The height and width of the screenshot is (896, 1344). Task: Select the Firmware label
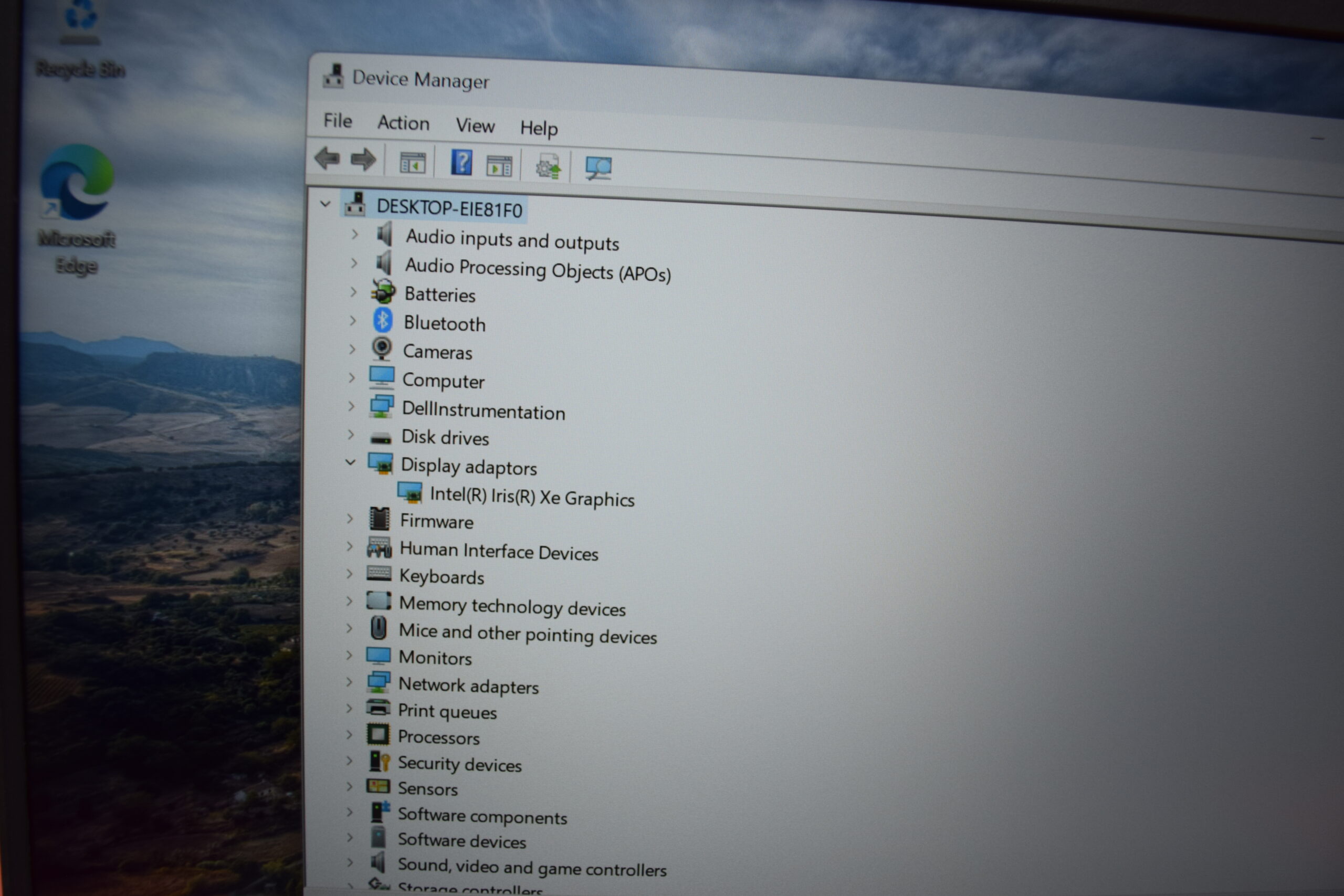pyautogui.click(x=437, y=521)
